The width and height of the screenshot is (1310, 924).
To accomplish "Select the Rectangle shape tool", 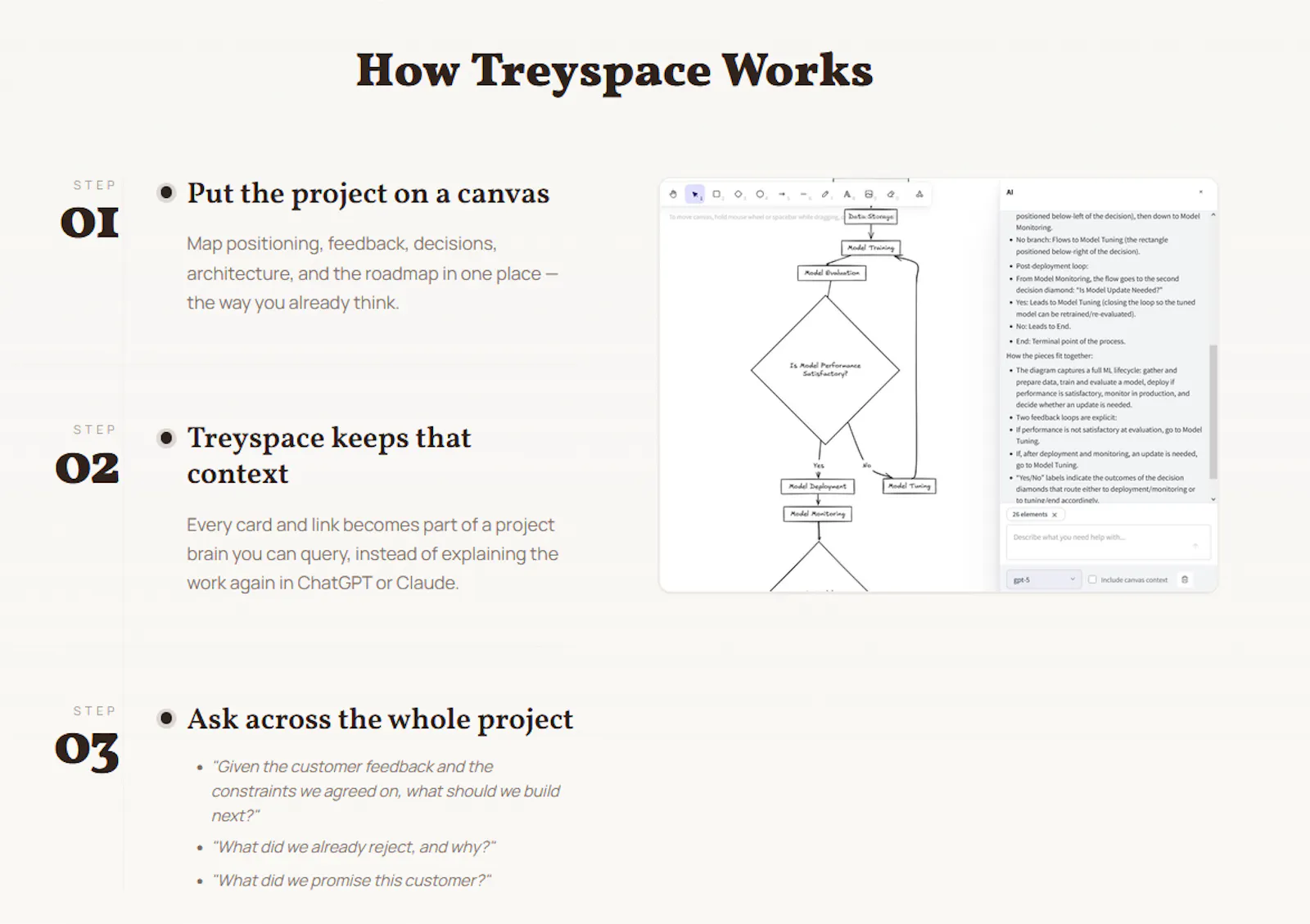I will (716, 194).
